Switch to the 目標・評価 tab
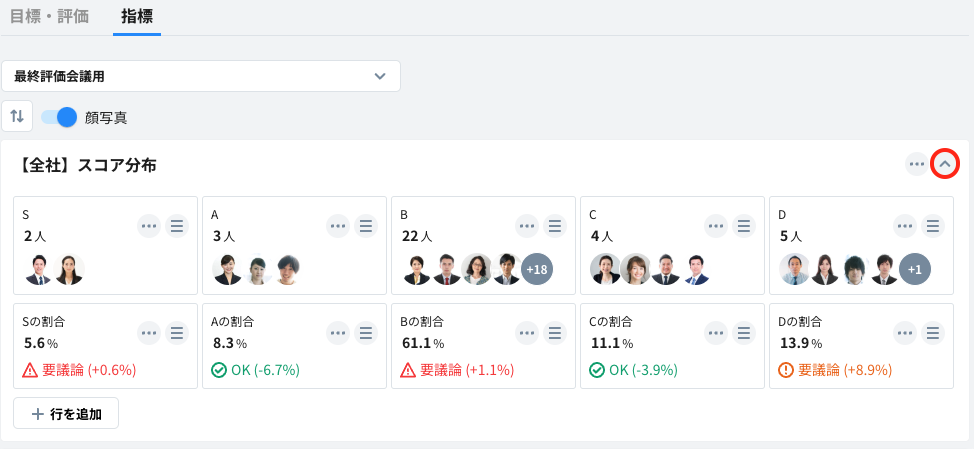 tap(50, 16)
